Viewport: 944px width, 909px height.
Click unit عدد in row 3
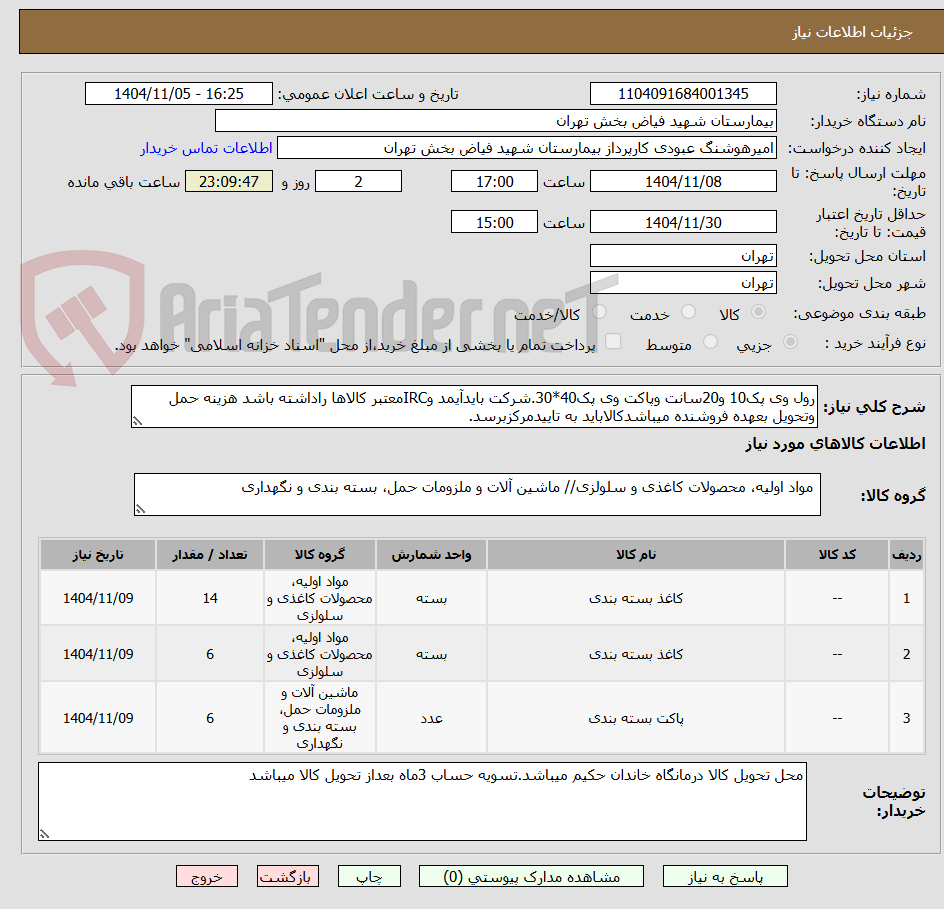(432, 718)
